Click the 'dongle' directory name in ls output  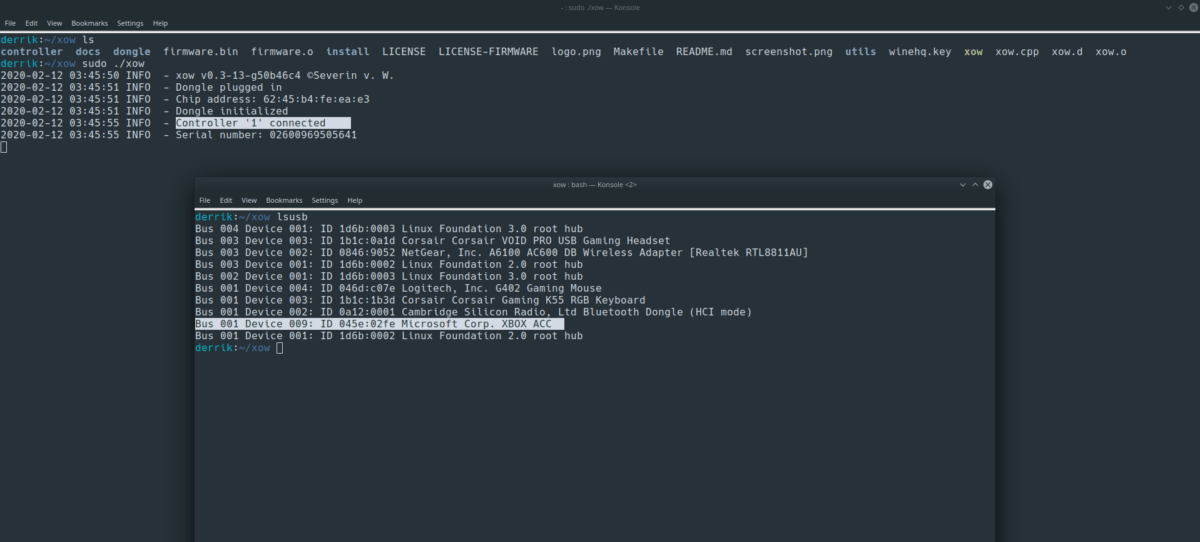(x=133, y=51)
